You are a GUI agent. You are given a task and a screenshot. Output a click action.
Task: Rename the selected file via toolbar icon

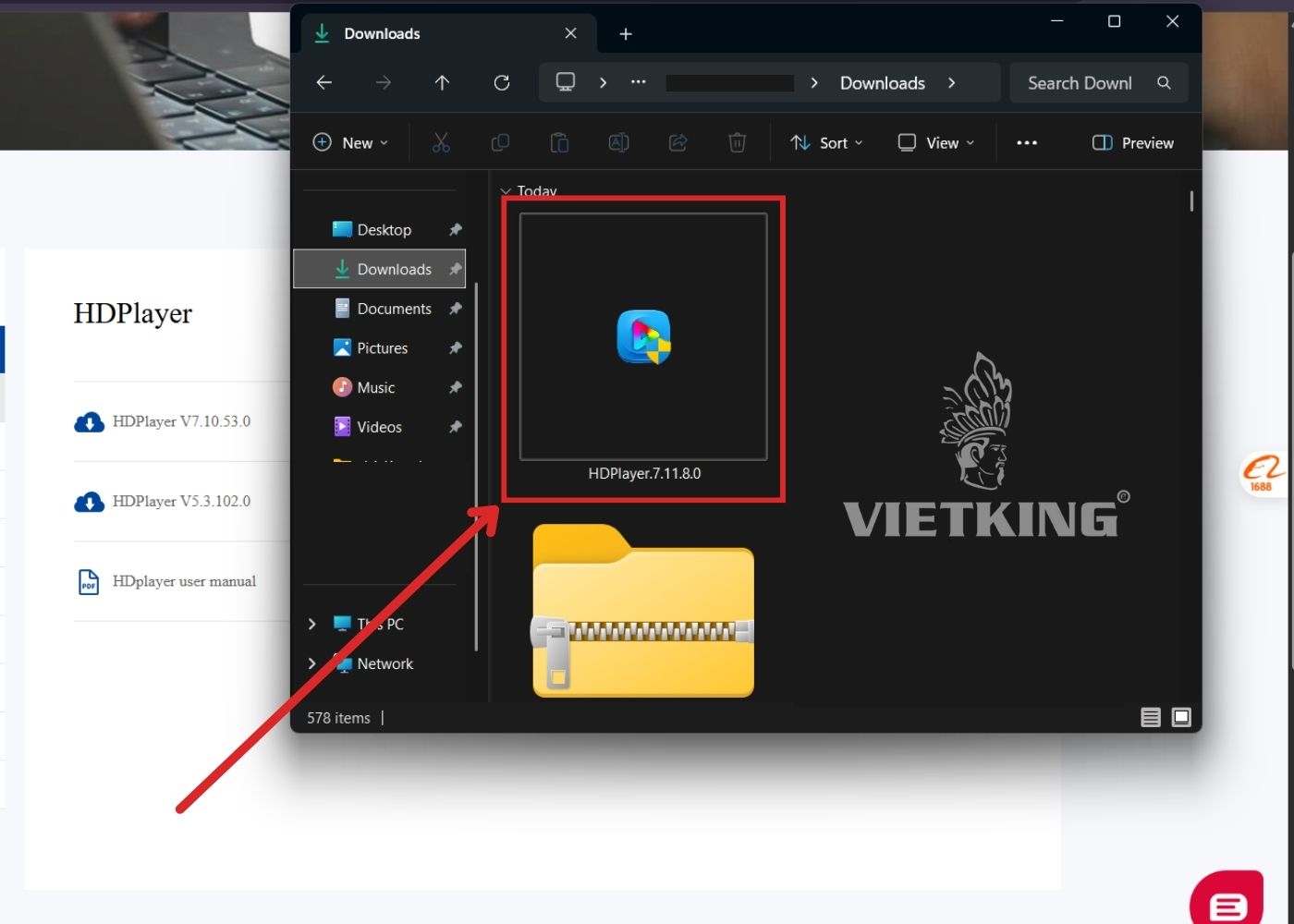pos(618,142)
